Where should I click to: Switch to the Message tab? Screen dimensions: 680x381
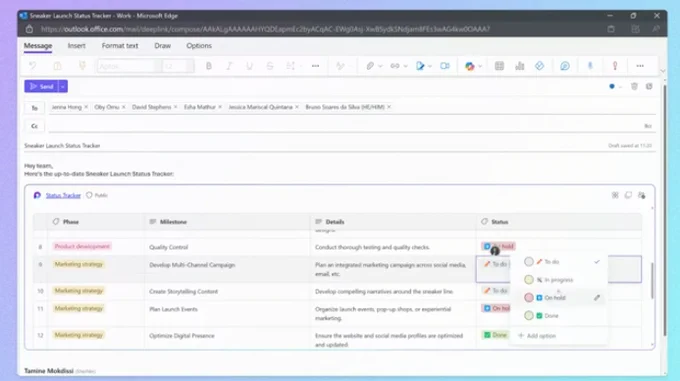click(x=38, y=46)
